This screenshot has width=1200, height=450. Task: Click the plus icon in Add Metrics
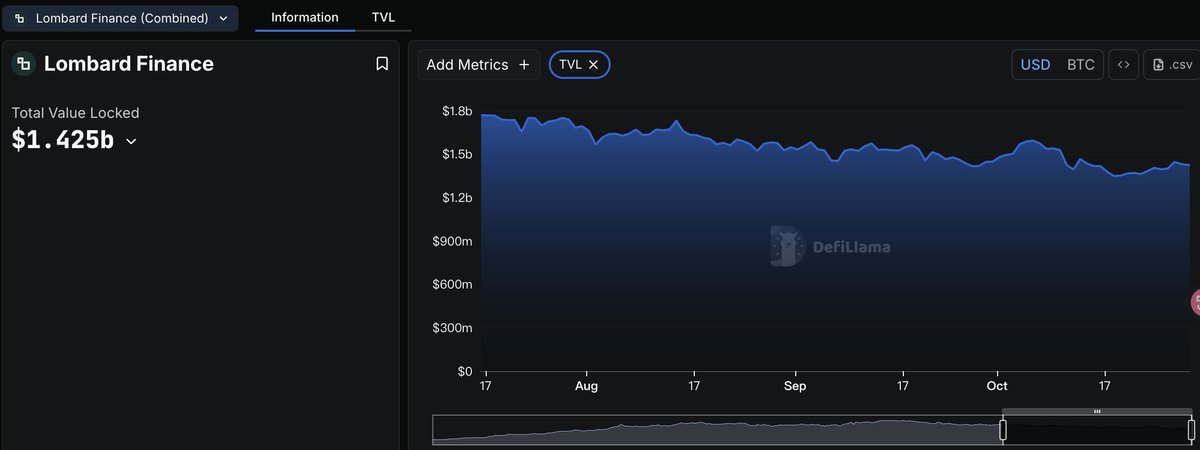coord(523,65)
